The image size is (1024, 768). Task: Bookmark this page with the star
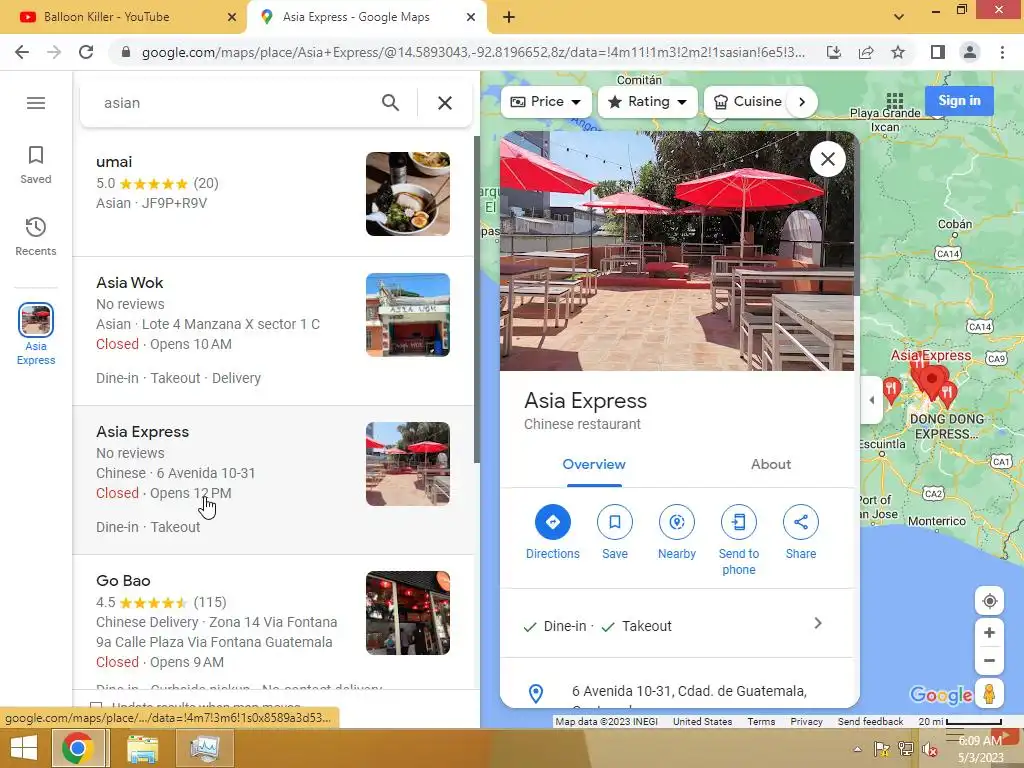point(898,52)
